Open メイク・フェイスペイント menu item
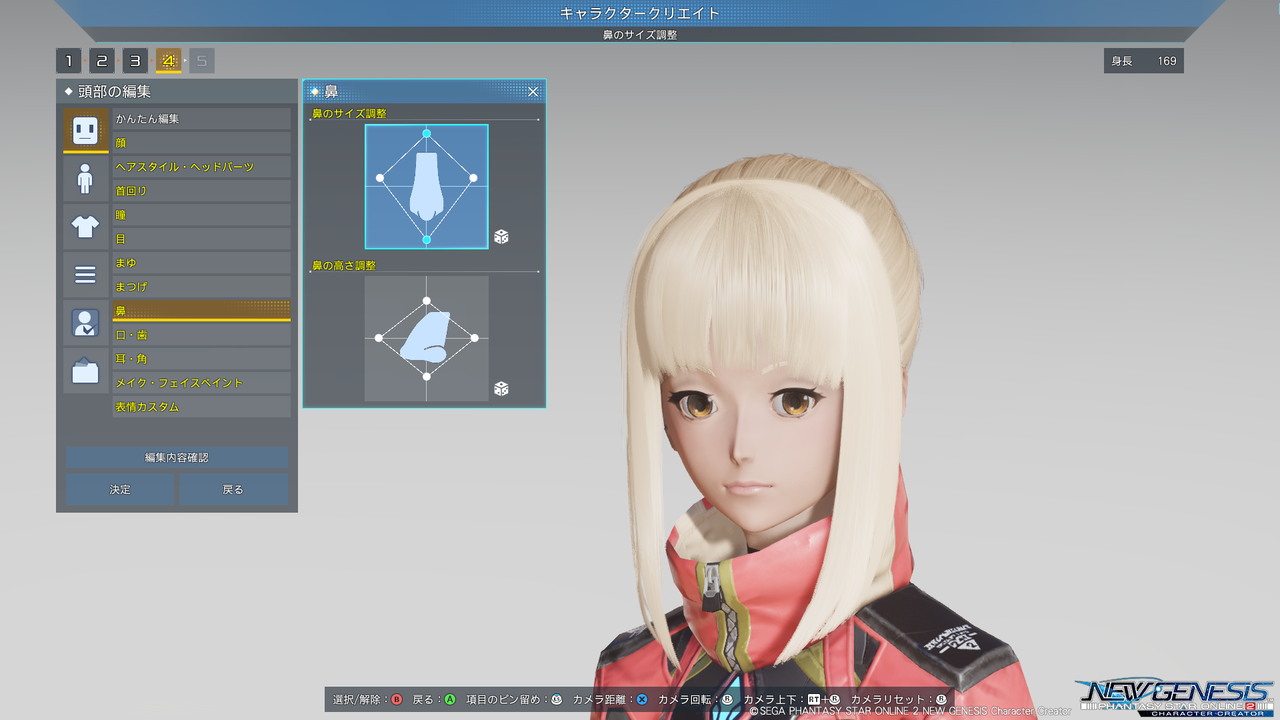 (201, 383)
